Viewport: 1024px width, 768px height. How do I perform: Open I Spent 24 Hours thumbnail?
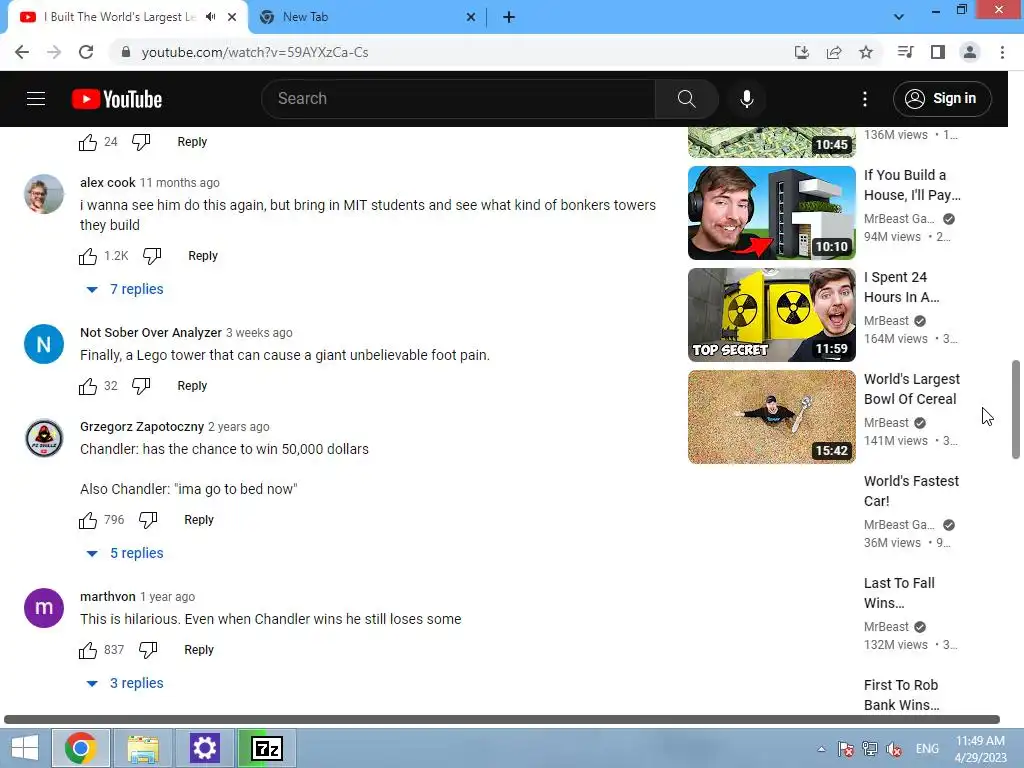(x=771, y=315)
